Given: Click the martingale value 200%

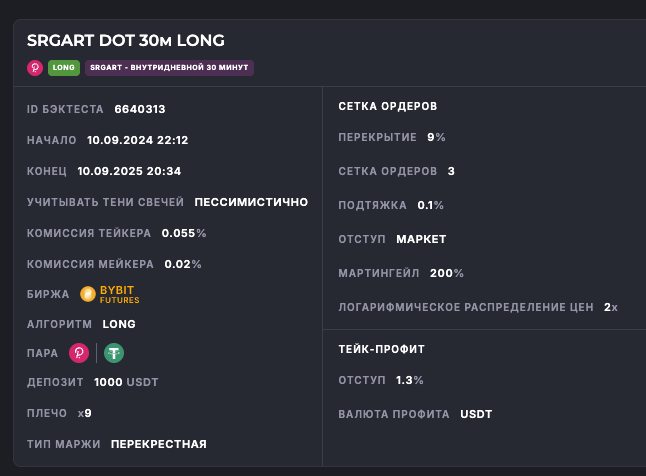Looking at the screenshot, I should pyautogui.click(x=446, y=273).
